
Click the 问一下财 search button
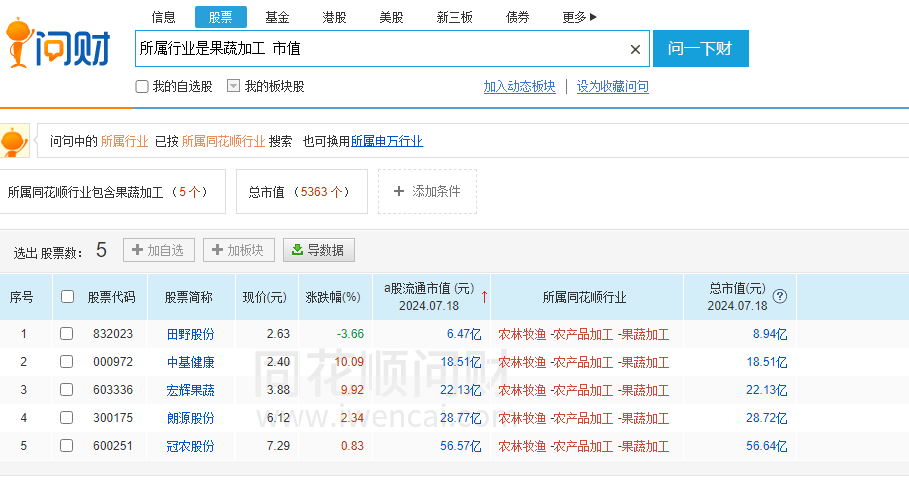click(700, 49)
